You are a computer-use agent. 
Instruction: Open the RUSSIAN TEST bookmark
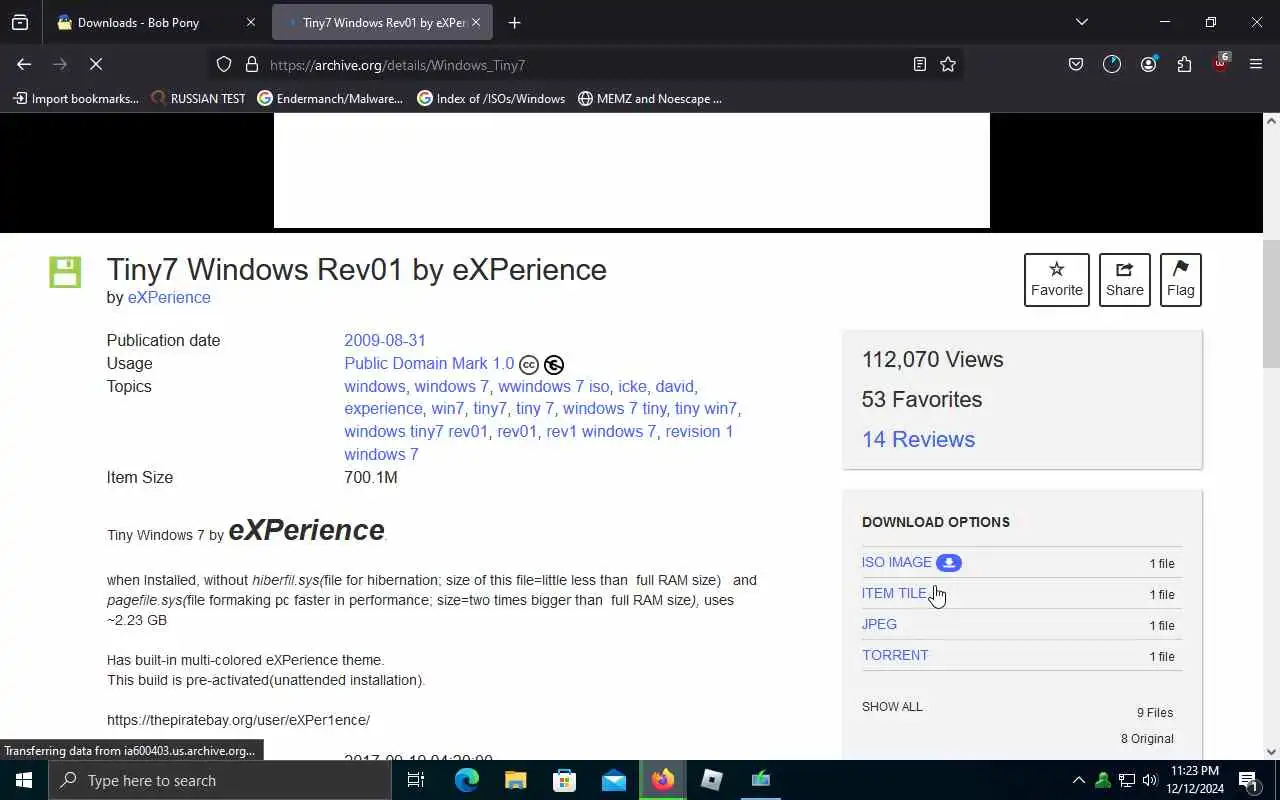pyautogui.click(x=198, y=99)
